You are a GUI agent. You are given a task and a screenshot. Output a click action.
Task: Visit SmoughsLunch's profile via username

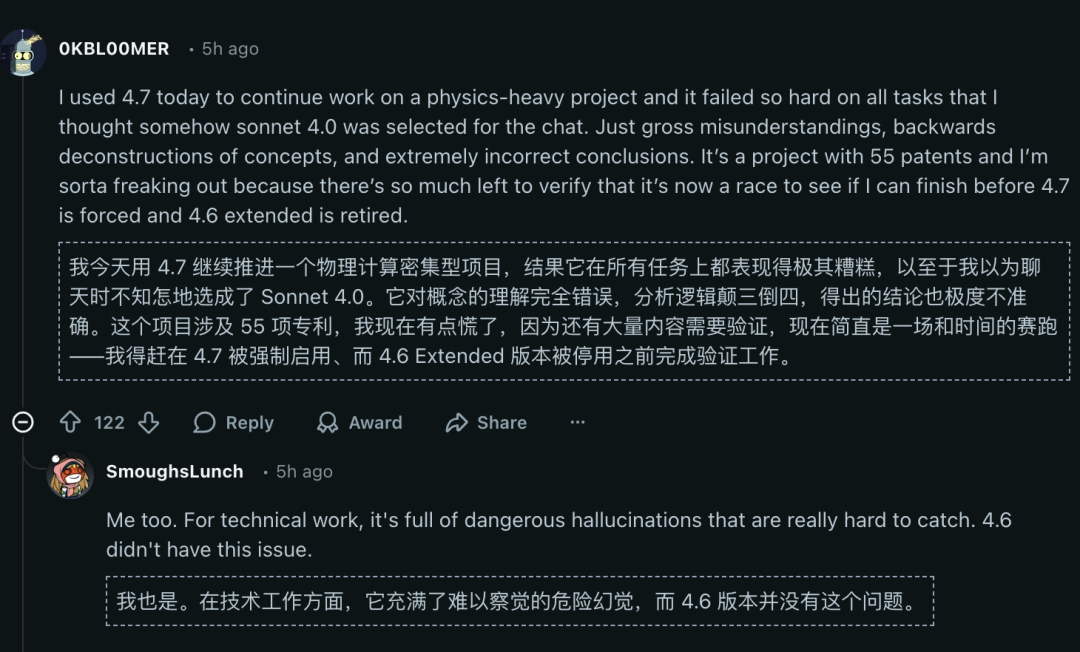click(x=174, y=471)
